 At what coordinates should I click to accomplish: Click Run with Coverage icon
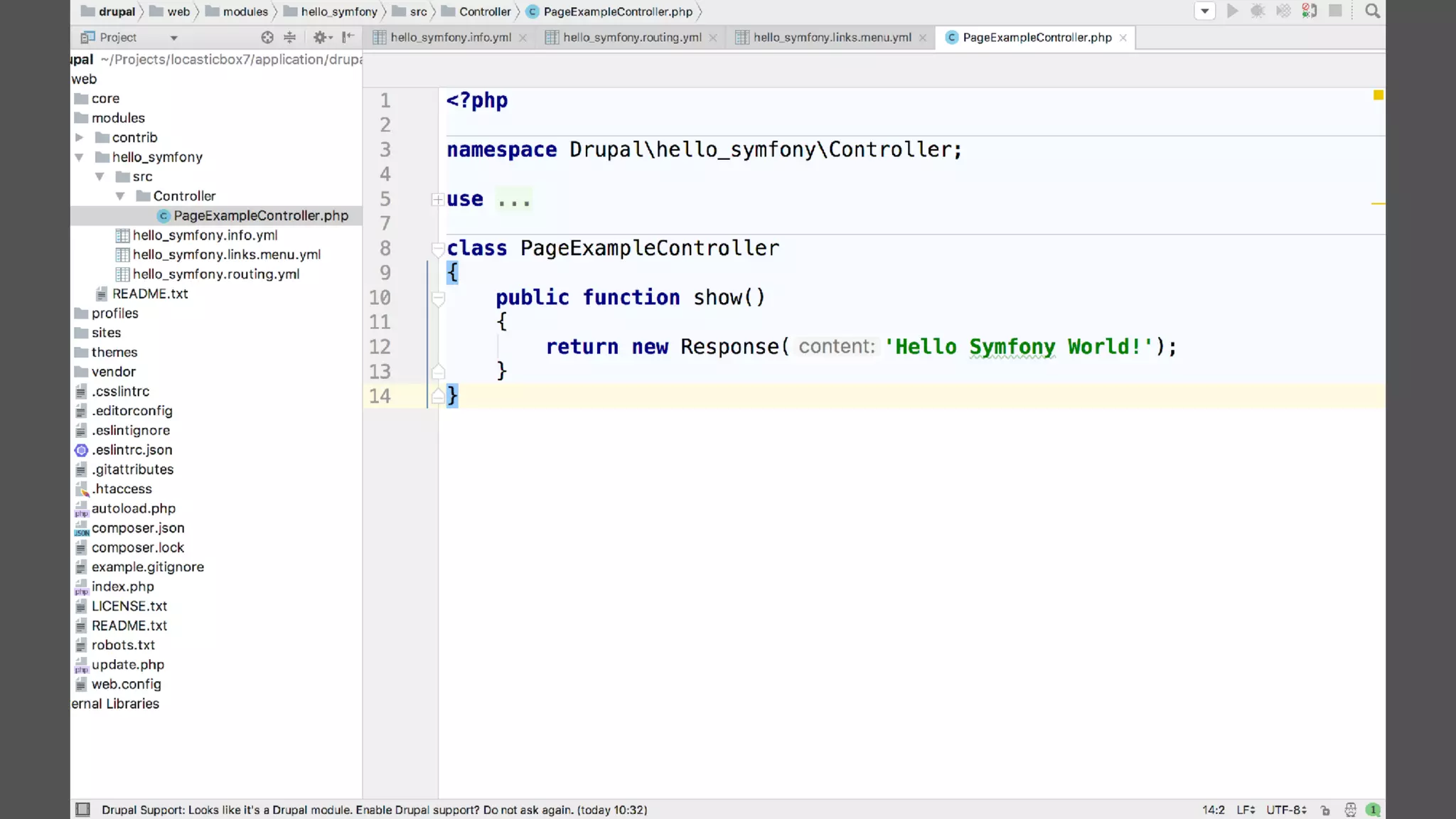coord(1283,11)
